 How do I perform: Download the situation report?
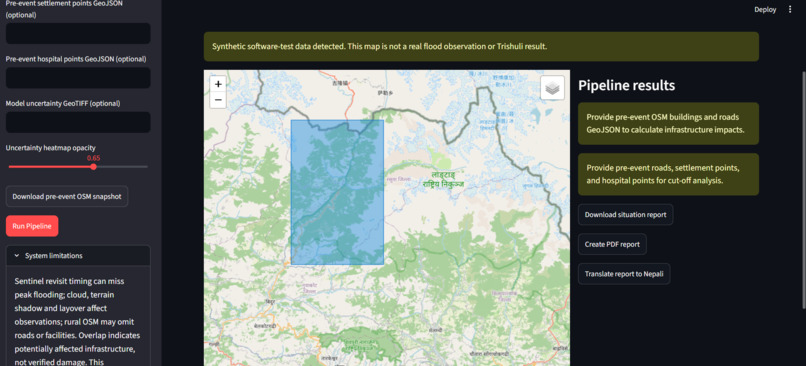coord(626,214)
